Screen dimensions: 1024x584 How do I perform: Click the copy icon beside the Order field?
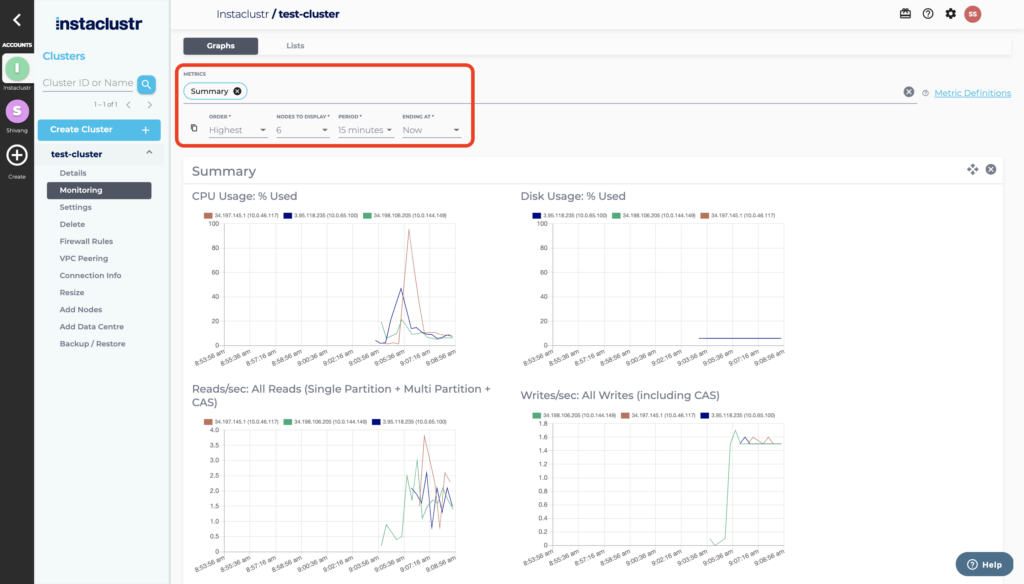(194, 129)
